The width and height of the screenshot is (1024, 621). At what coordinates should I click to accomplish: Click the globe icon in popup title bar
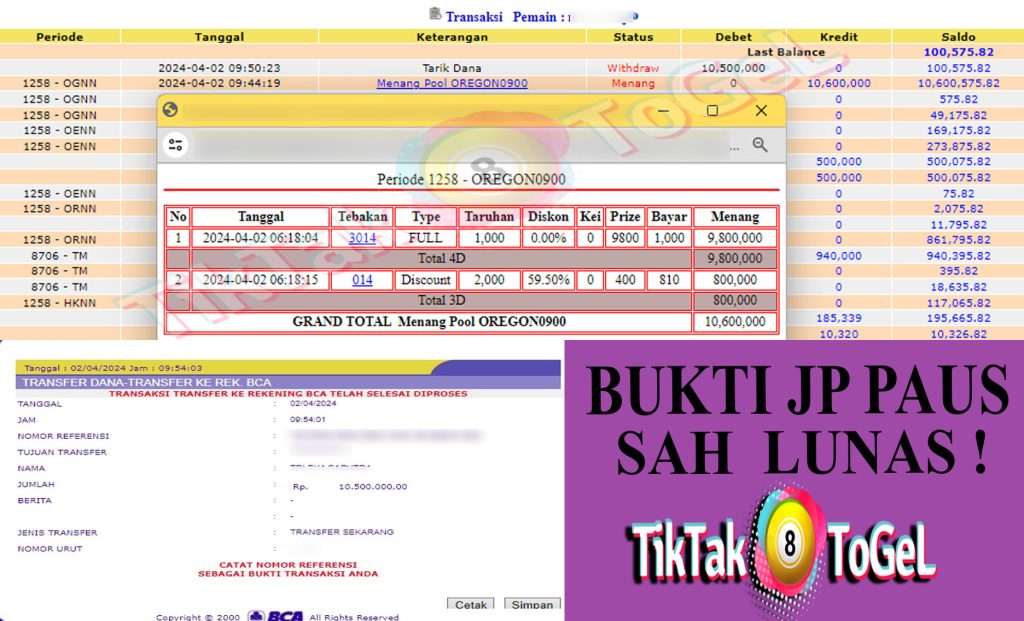coord(170,110)
